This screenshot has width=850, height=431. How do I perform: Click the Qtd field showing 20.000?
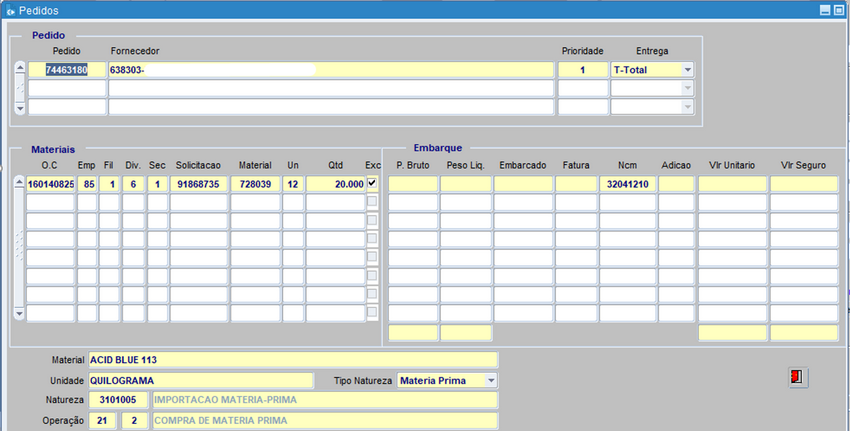pos(335,184)
